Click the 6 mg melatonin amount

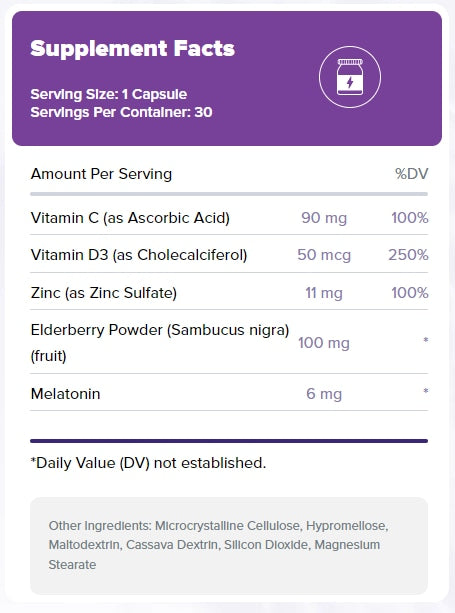coord(324,394)
